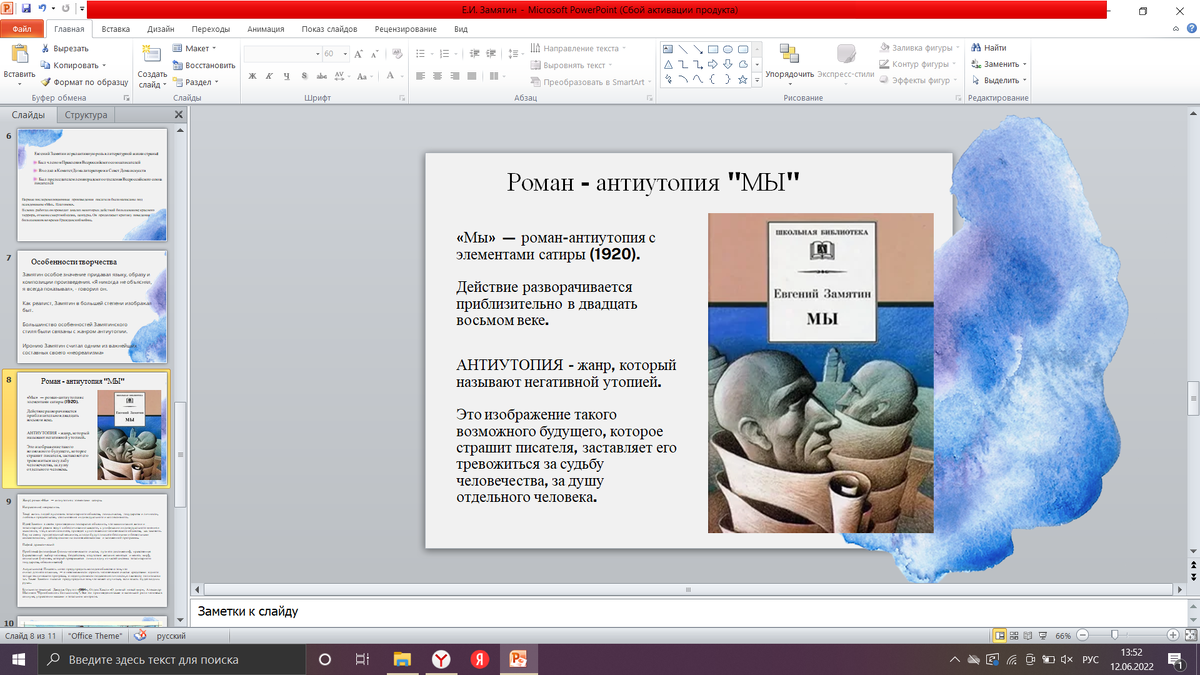The height and width of the screenshot is (675, 1200).
Task: Toggle Italic (К) formatting
Action: click(270, 76)
